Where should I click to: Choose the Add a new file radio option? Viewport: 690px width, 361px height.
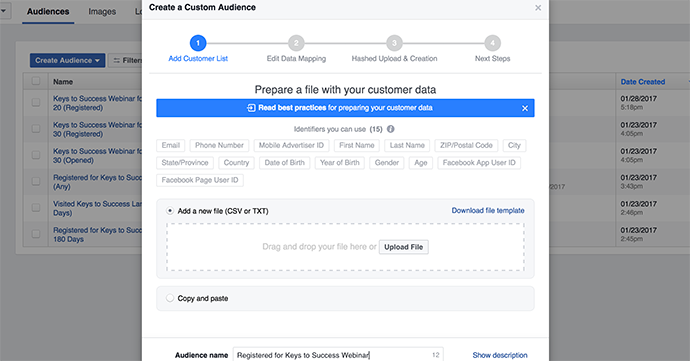pyautogui.click(x=170, y=211)
